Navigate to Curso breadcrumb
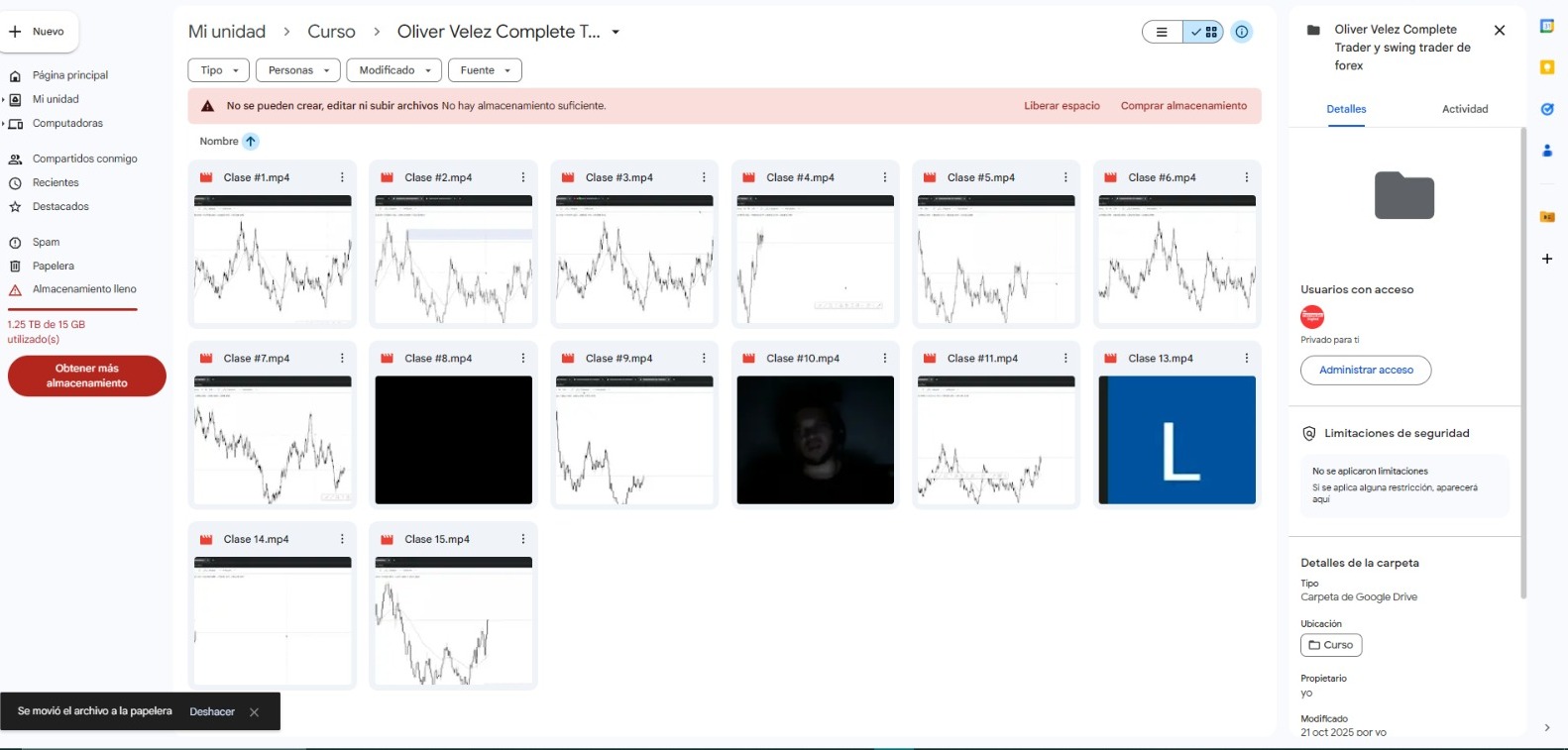1568x750 pixels. [x=331, y=32]
